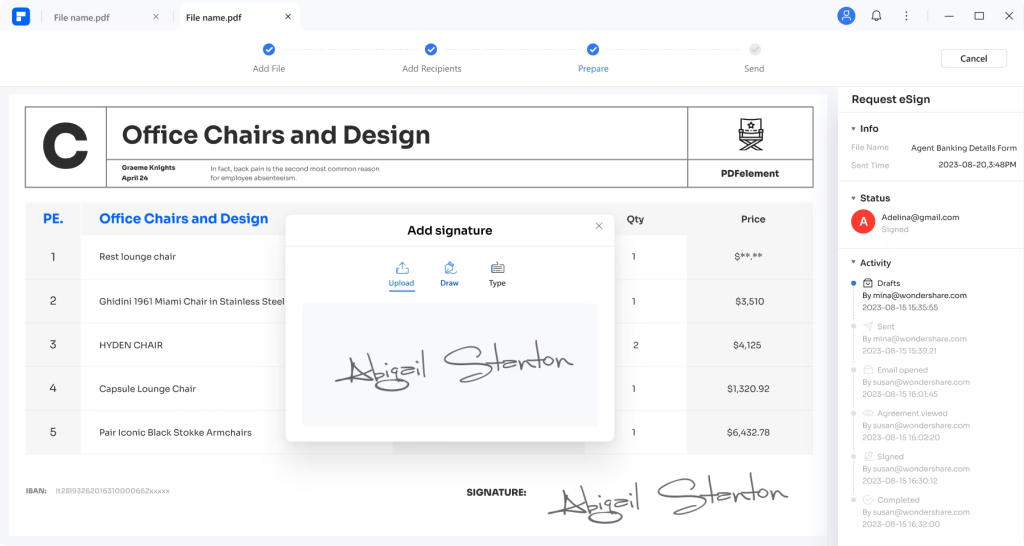
Task: Click the Send step indicator
Action: click(754, 49)
